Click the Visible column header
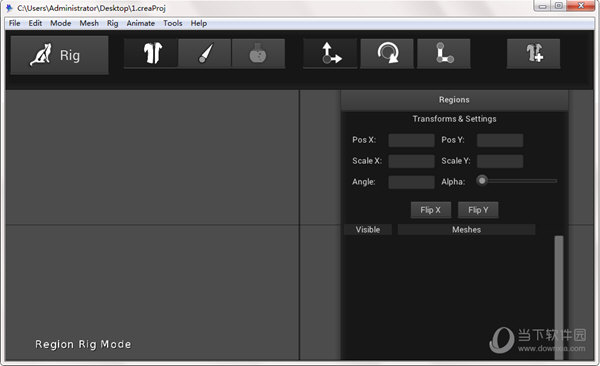 (368, 229)
